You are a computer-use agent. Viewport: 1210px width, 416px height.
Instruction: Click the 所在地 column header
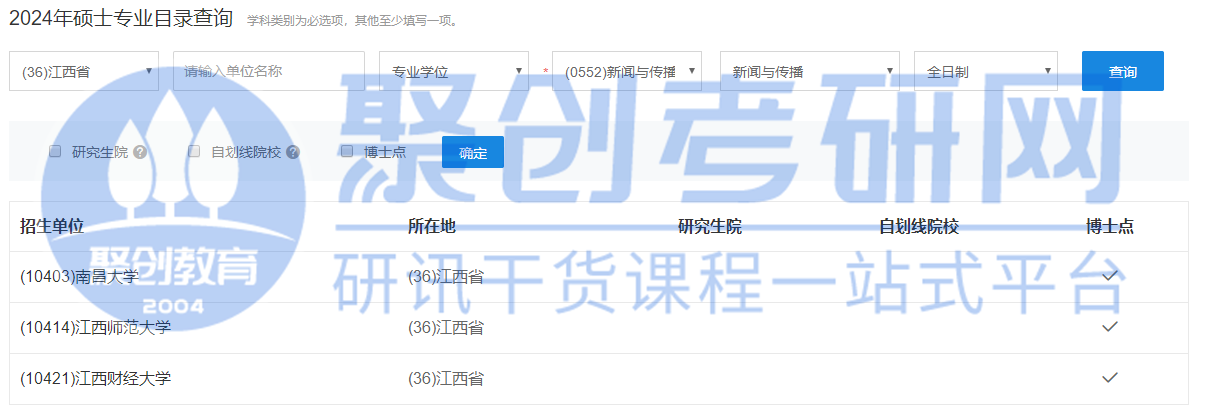(432, 226)
